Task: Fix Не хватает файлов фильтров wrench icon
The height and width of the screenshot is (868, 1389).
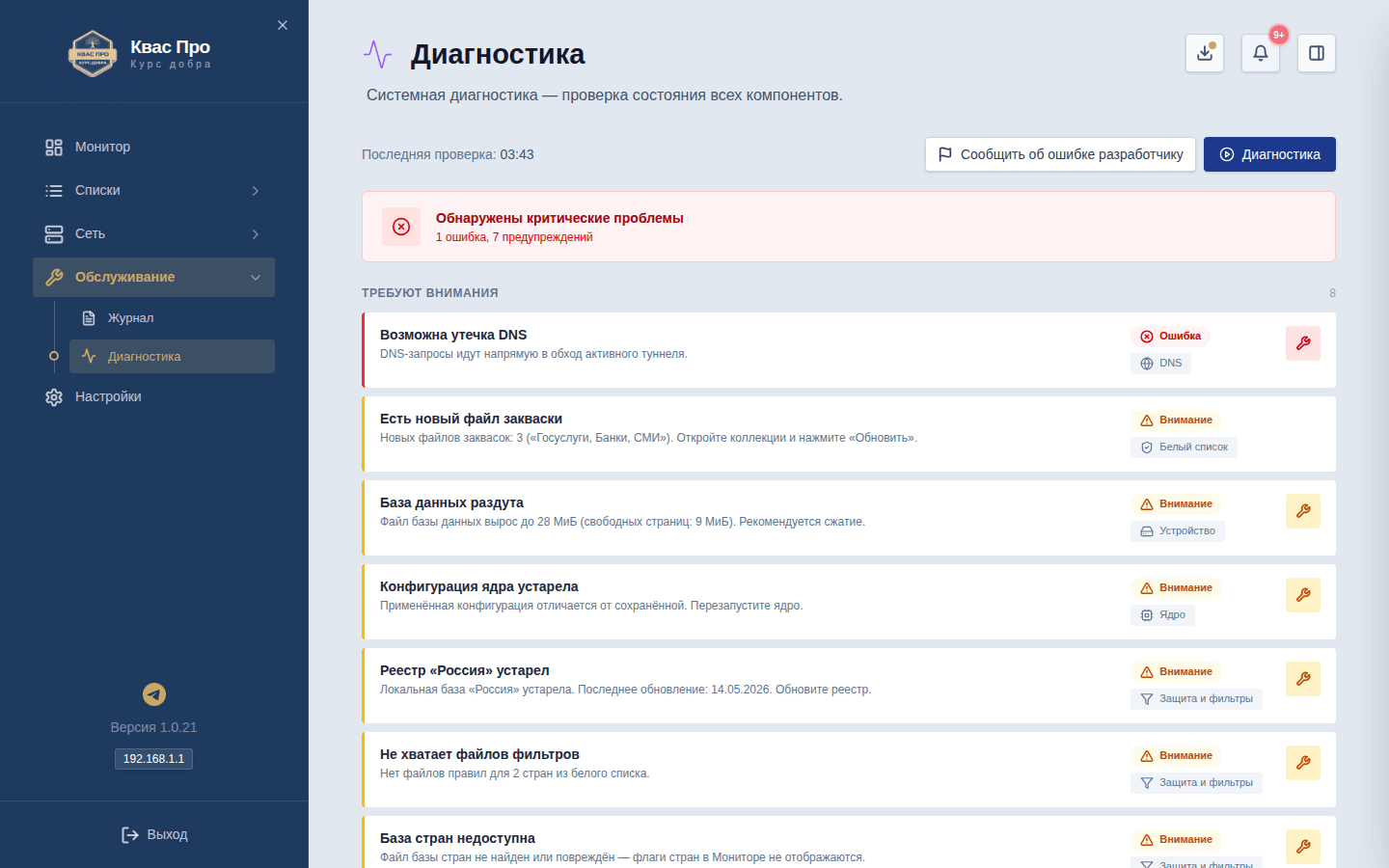Action: (1303, 763)
